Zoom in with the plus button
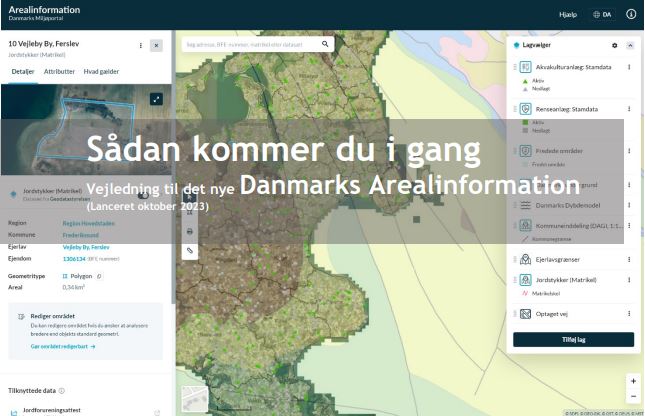This screenshot has width=645, height=416. [633, 381]
